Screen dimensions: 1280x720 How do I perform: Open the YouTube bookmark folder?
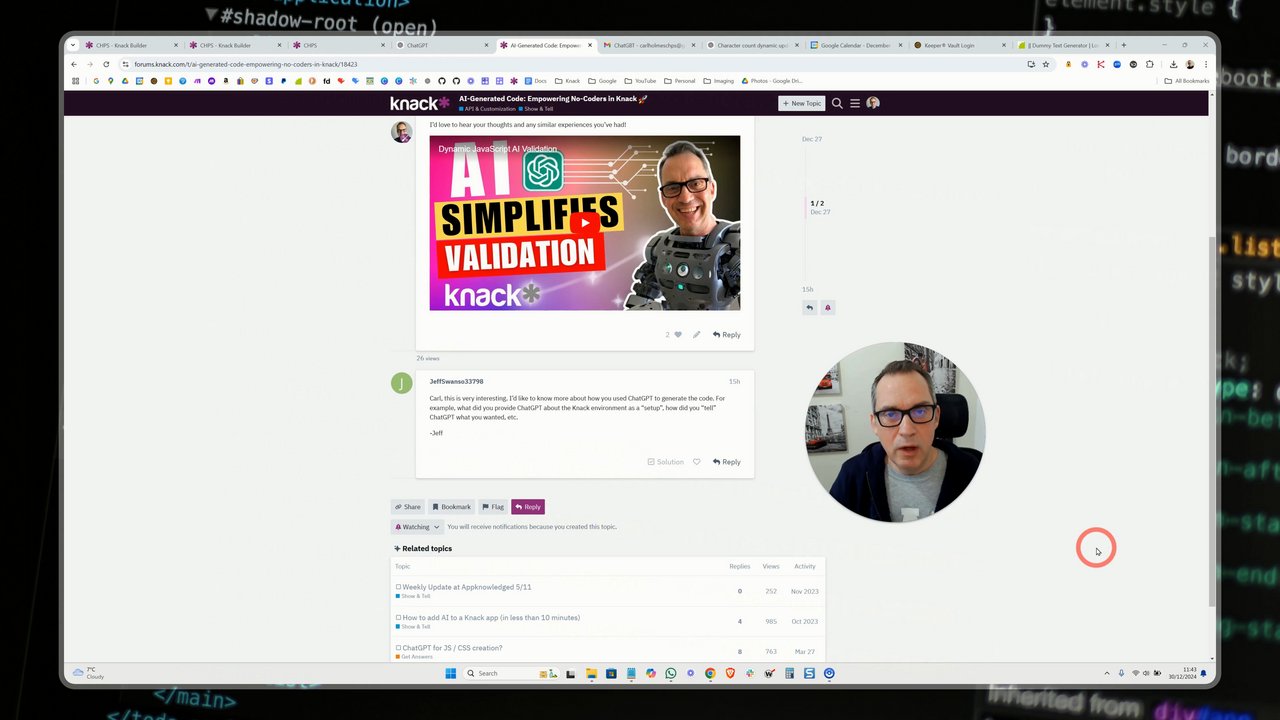(641, 81)
